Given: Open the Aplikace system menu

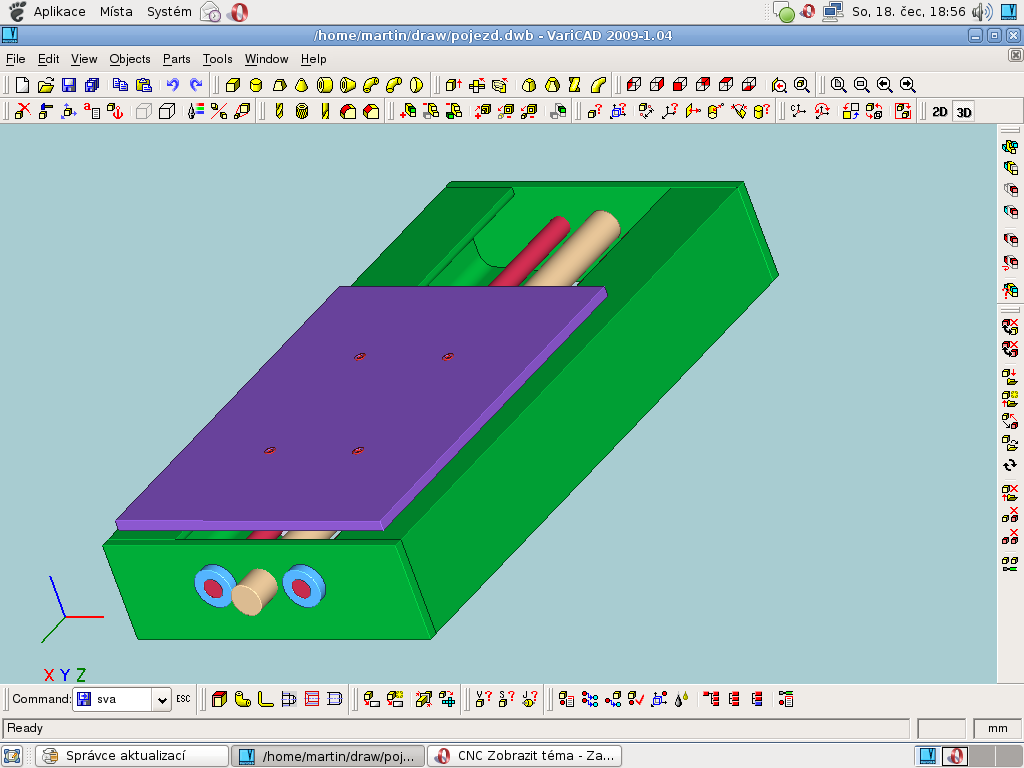Looking at the screenshot, I should tap(59, 12).
